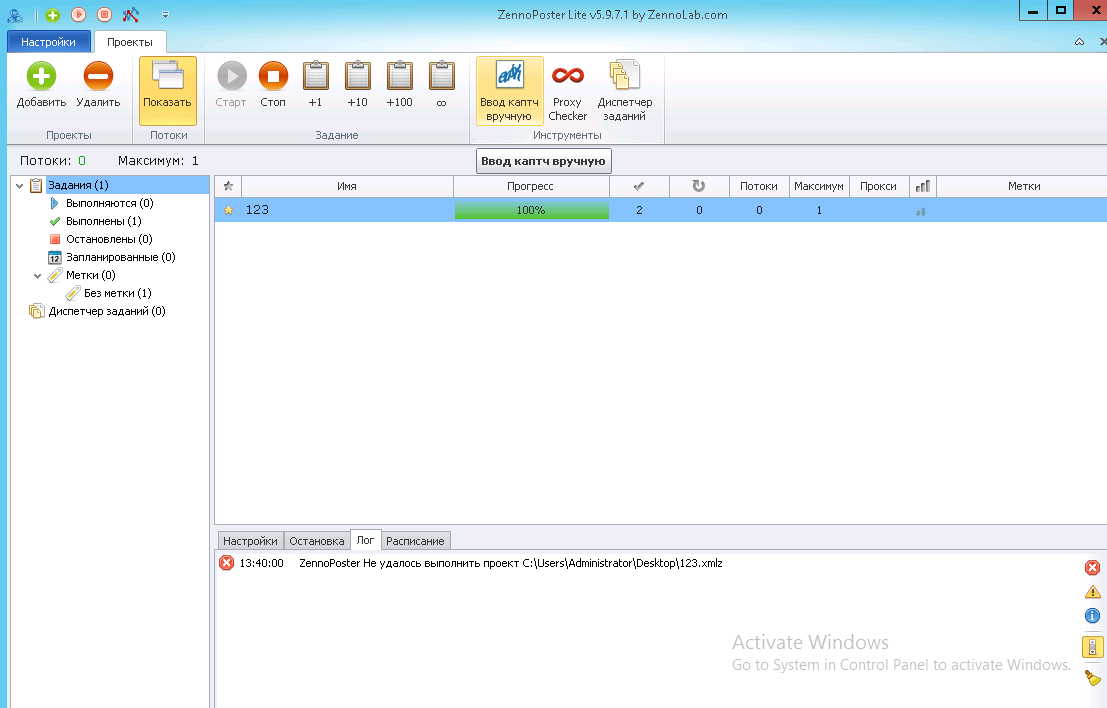Open Диспетчер заданий ribbon tool
The height and width of the screenshot is (708, 1107).
click(x=625, y=91)
